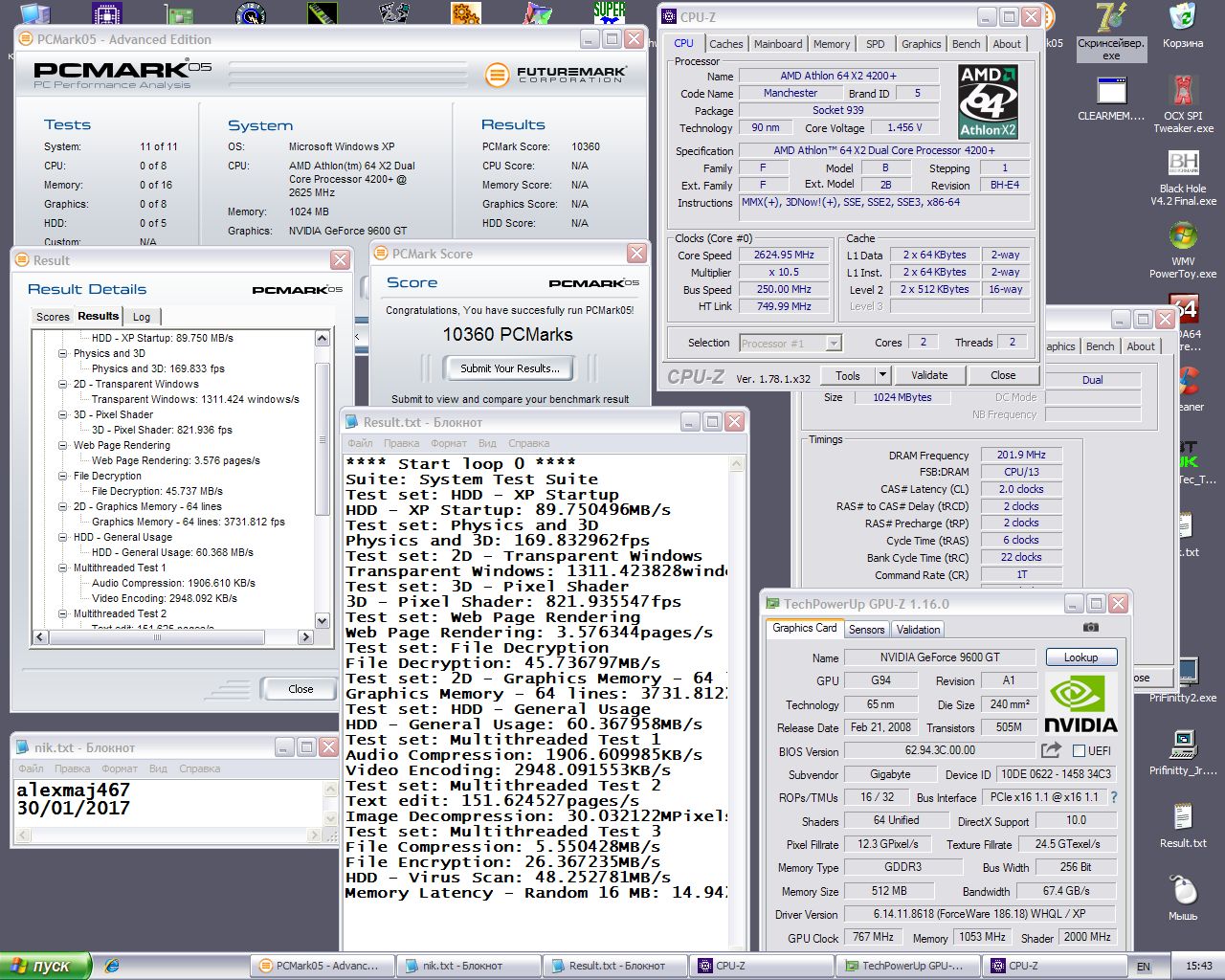Select Audio Compression: 1906.610 KB/s row

tap(173, 583)
